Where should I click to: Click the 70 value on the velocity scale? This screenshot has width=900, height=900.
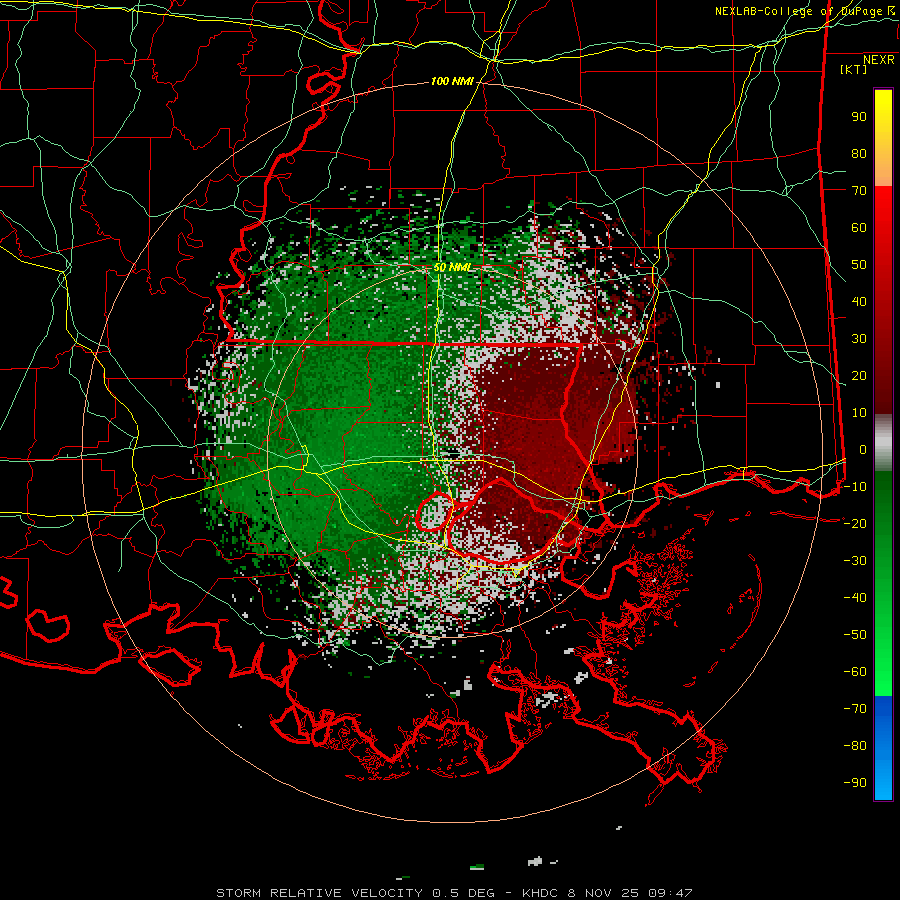pos(859,191)
